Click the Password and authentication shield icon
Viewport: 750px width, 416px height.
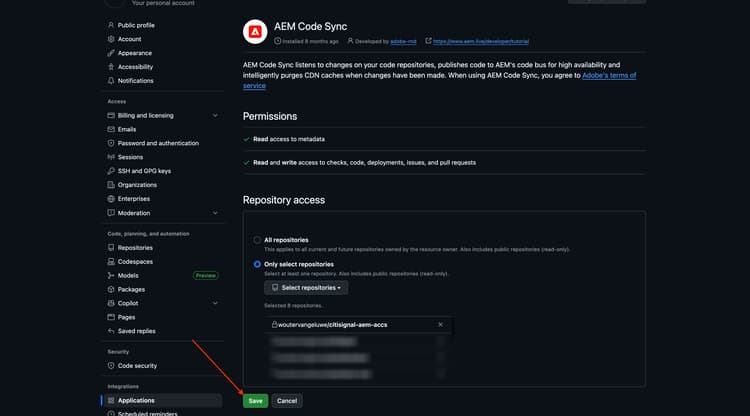111,143
